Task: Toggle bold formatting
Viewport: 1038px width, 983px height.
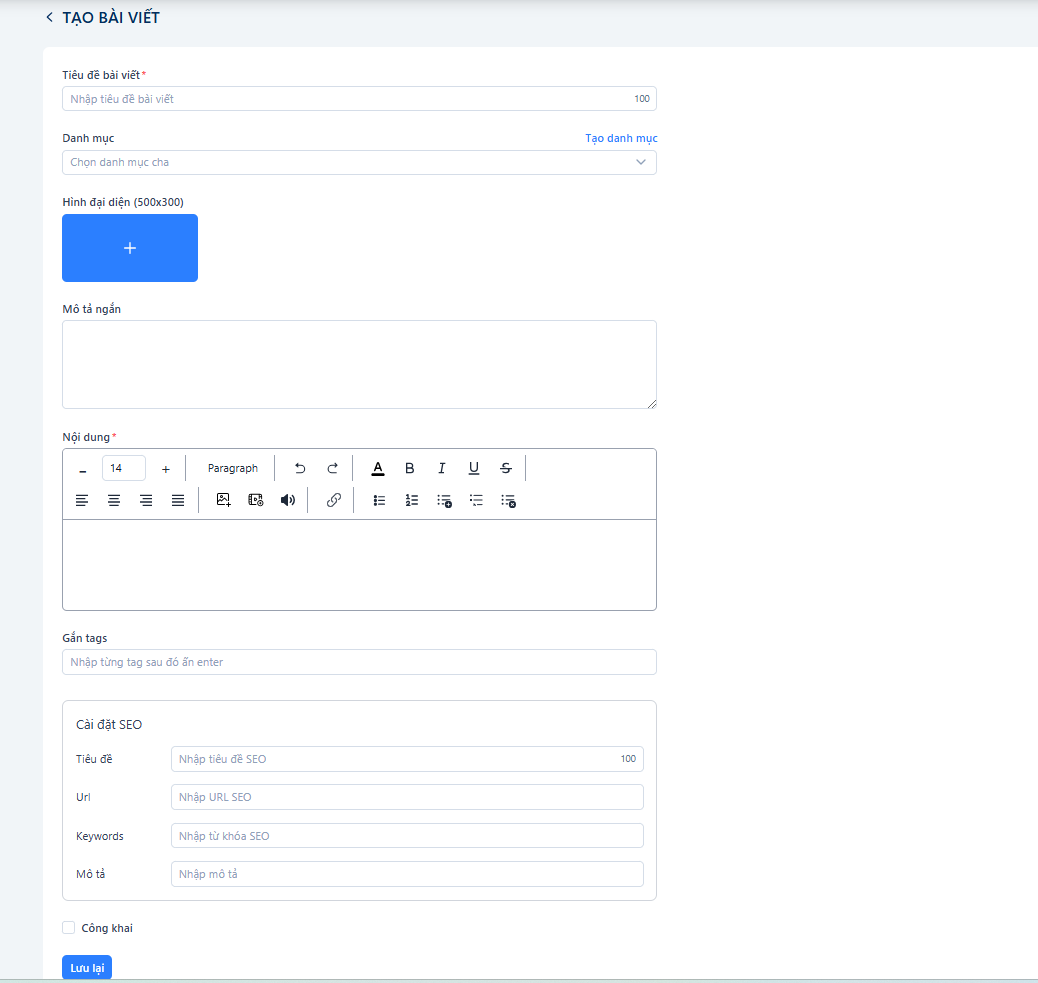Action: pos(410,468)
